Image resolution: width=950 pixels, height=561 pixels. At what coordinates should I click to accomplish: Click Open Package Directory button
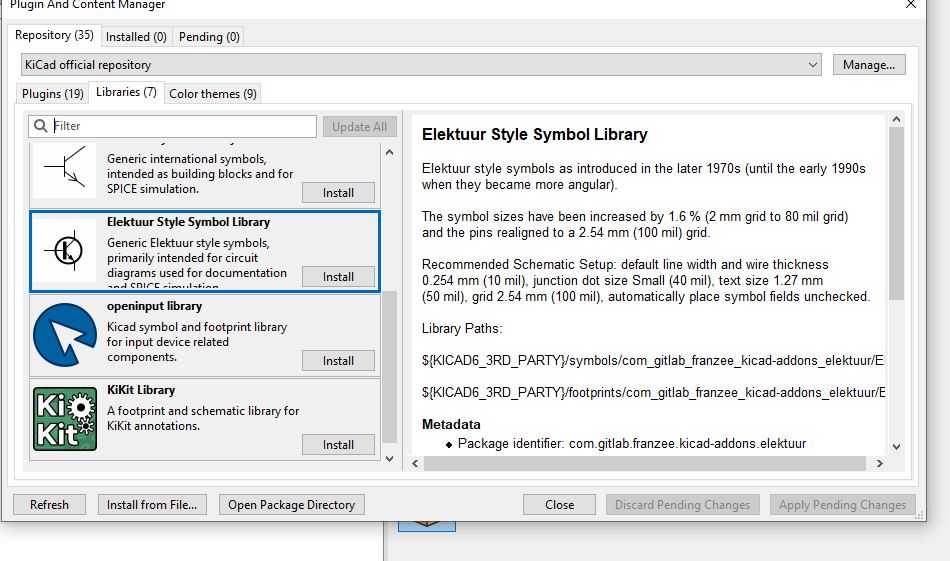[291, 505]
